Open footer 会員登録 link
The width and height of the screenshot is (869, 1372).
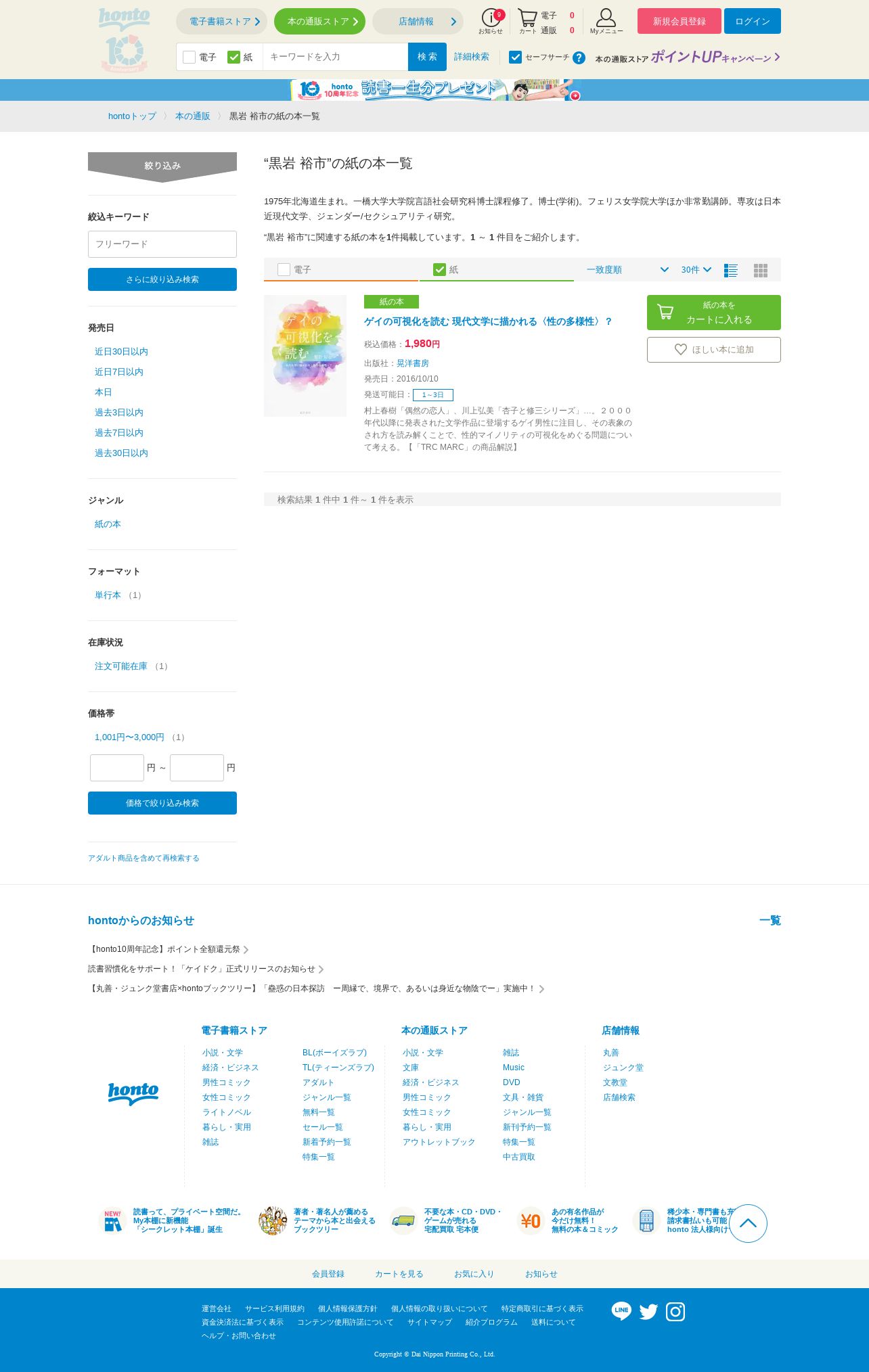point(328,1274)
